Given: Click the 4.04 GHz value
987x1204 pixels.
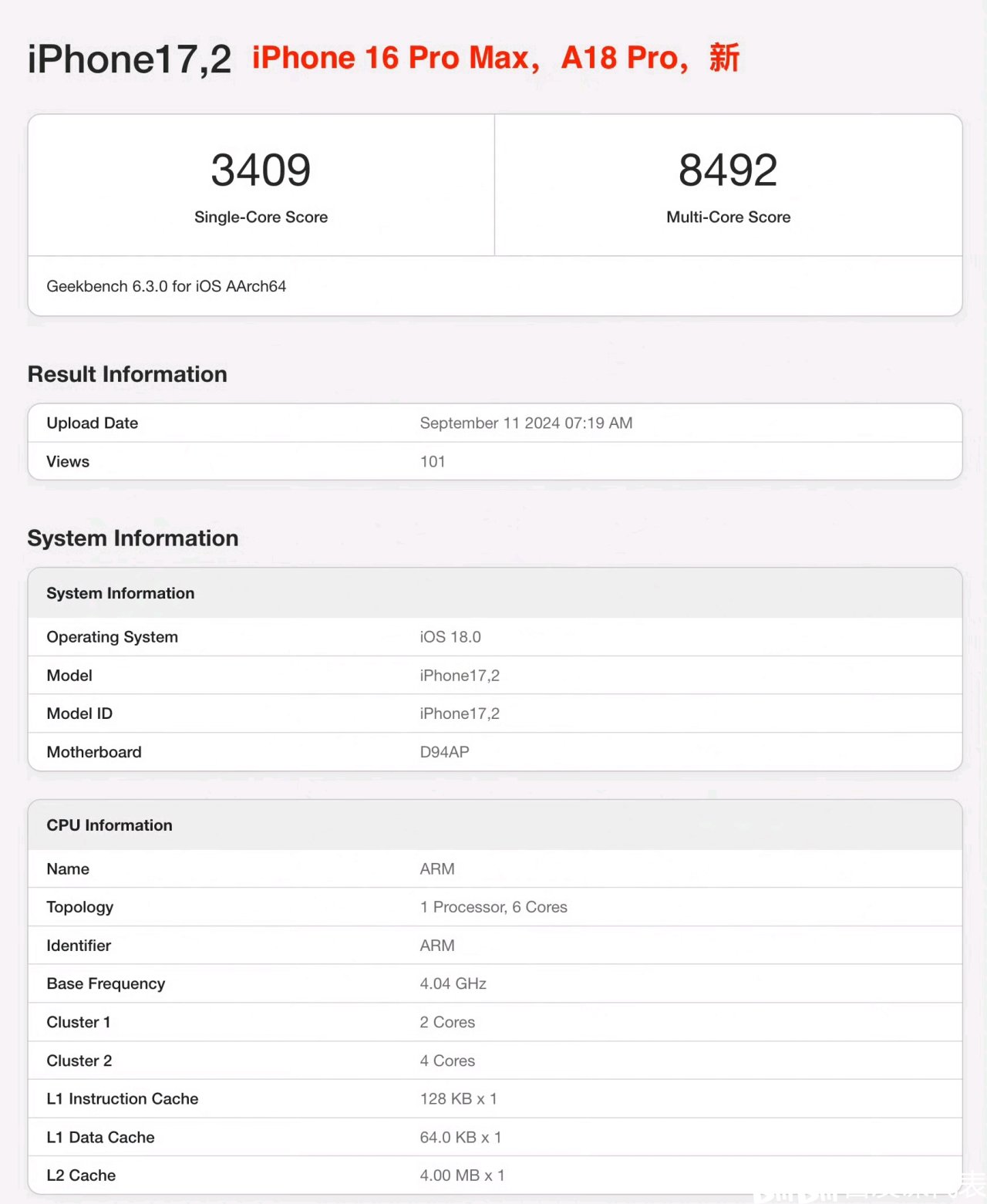Looking at the screenshot, I should pyautogui.click(x=453, y=983).
